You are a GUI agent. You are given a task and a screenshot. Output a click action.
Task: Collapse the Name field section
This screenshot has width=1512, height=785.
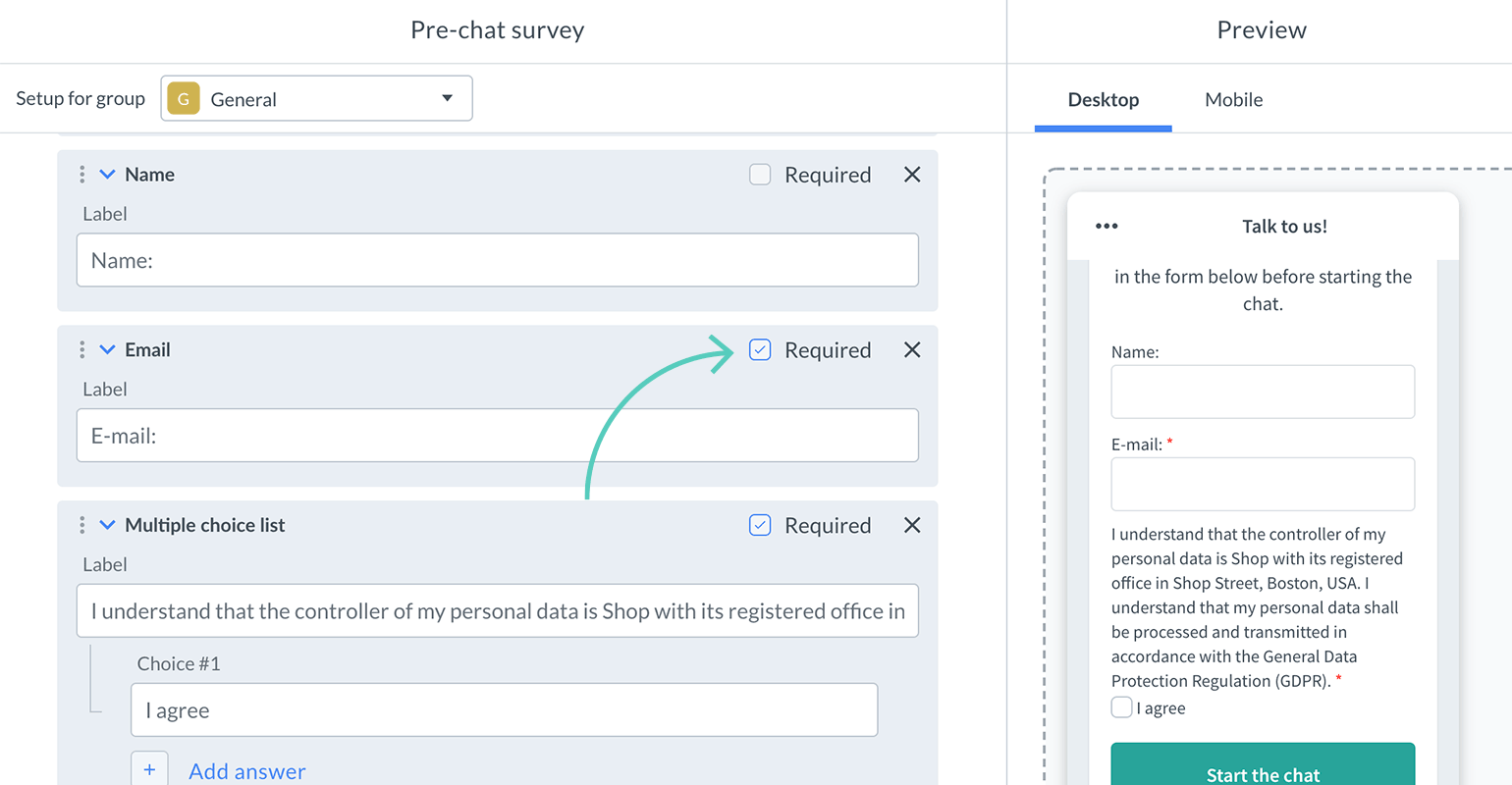coord(108,175)
